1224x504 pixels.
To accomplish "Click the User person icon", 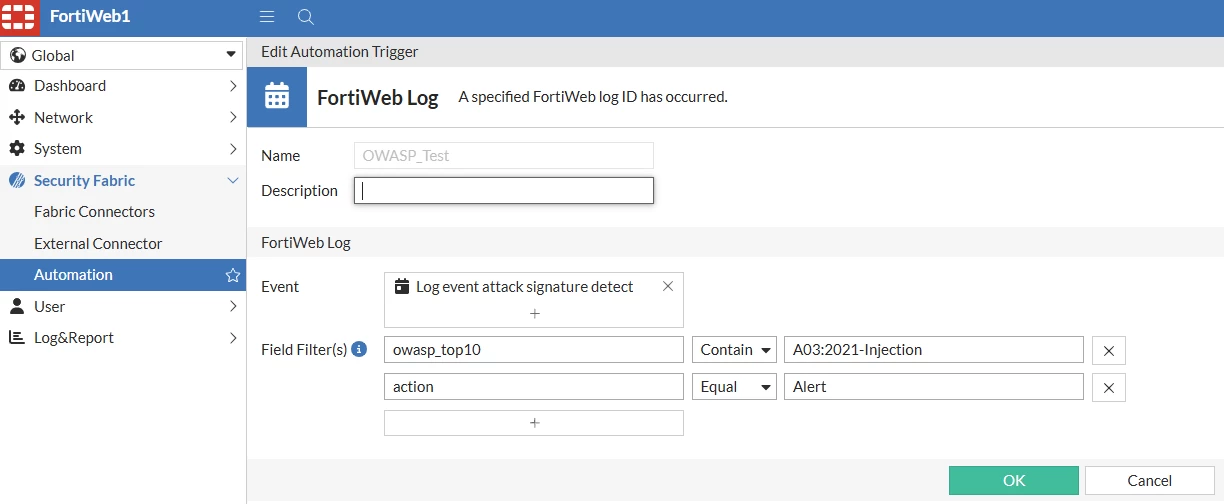I will coord(17,306).
